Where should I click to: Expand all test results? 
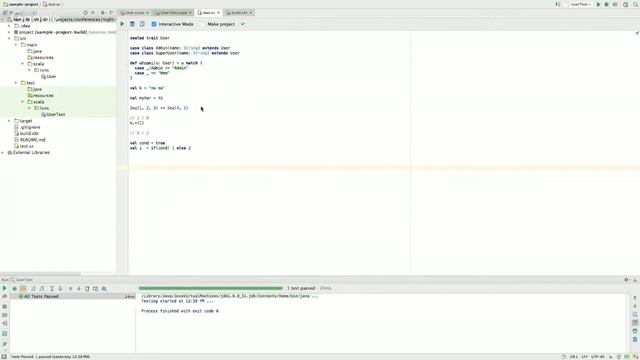click(52, 289)
